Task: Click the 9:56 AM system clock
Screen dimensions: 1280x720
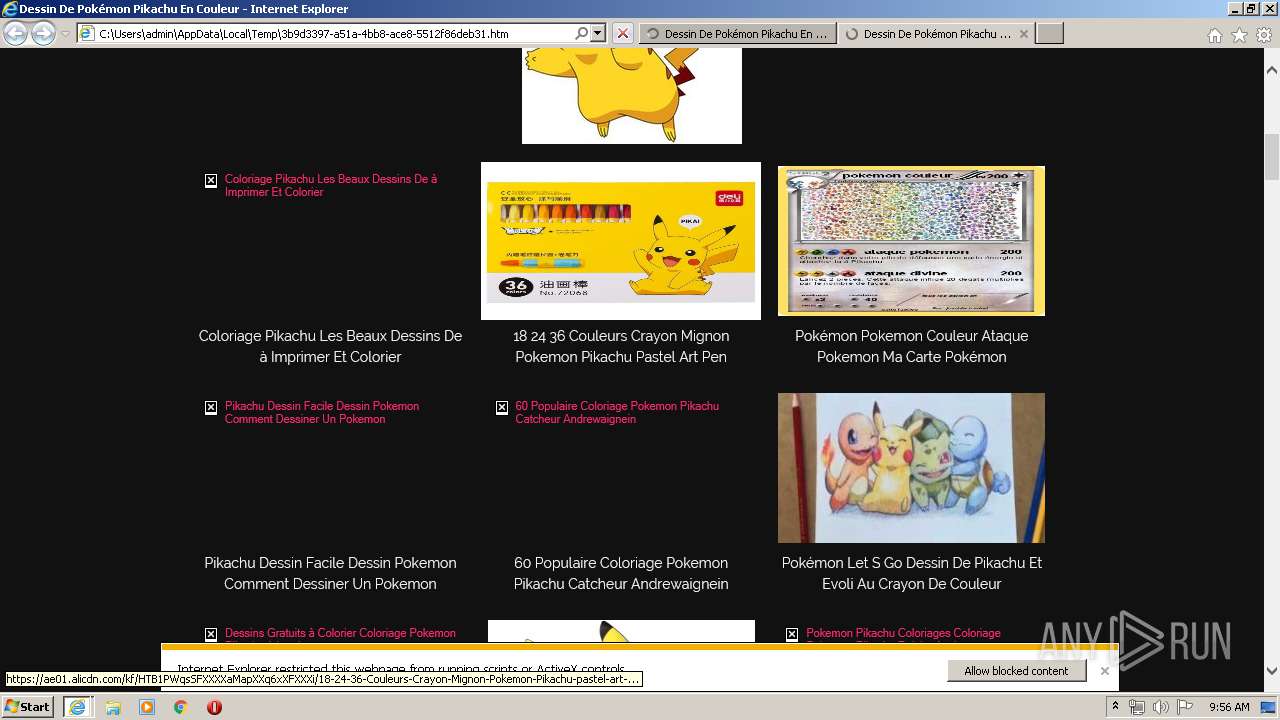Action: point(1229,707)
